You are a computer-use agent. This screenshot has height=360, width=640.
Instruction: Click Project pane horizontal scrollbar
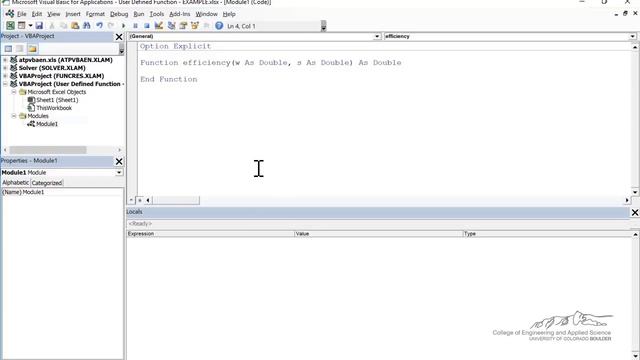click(x=48, y=150)
